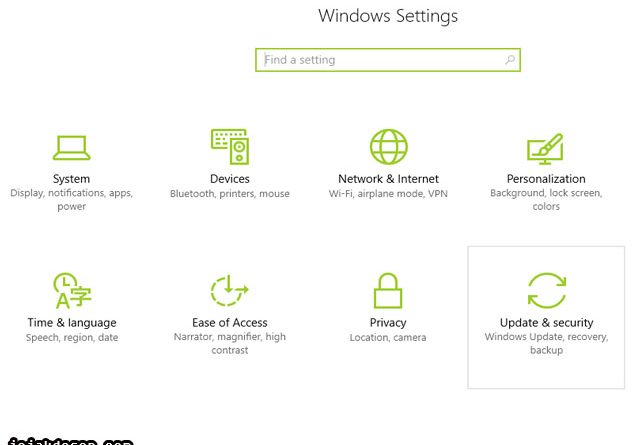This screenshot has width=640, height=445.
Task: Open the Ease of Access icon
Action: 229,290
